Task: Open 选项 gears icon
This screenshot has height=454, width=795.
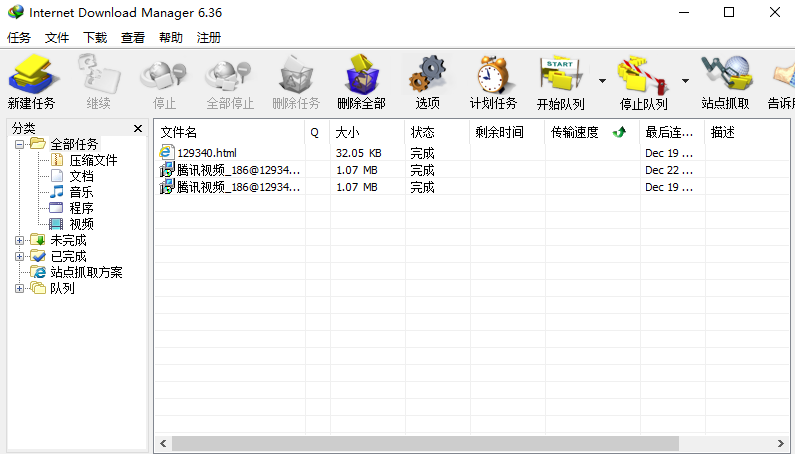Action: coord(427,75)
